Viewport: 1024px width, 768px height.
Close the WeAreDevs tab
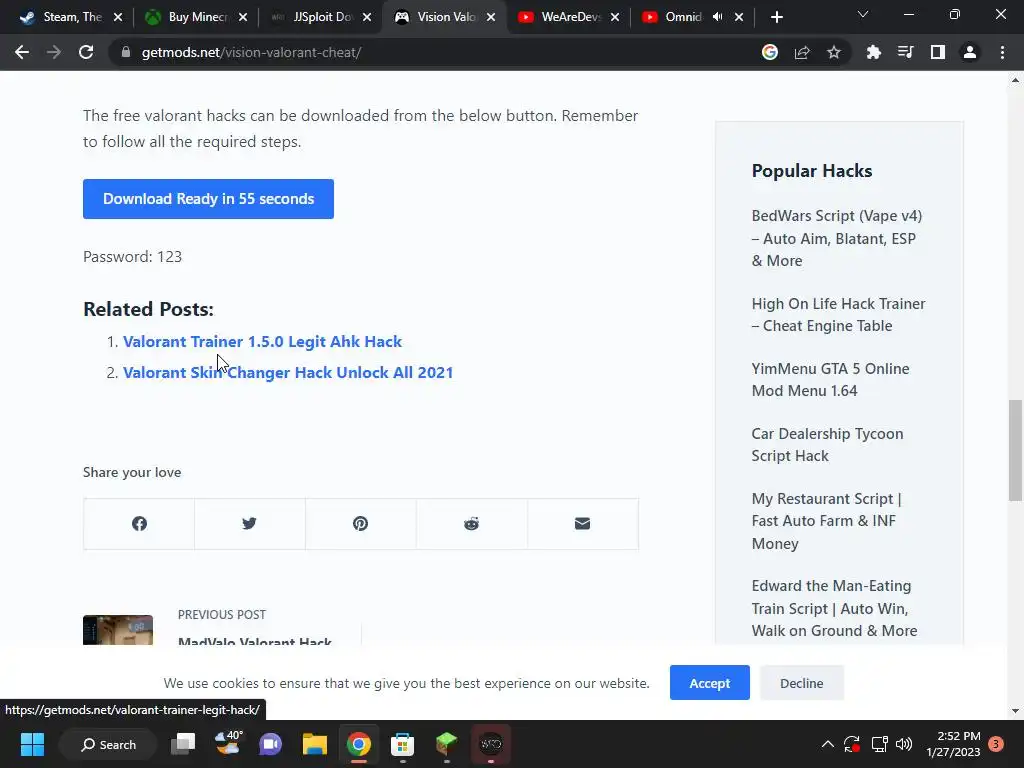(x=615, y=17)
